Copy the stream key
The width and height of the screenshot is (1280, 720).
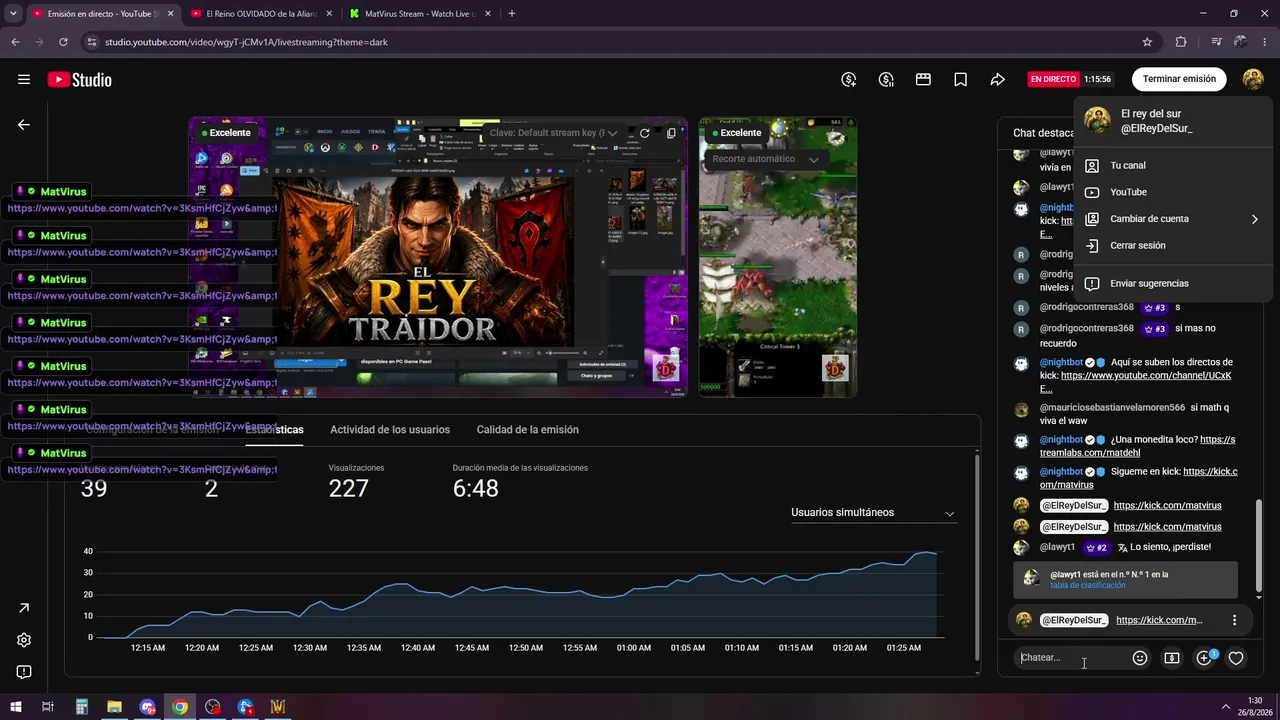671,133
